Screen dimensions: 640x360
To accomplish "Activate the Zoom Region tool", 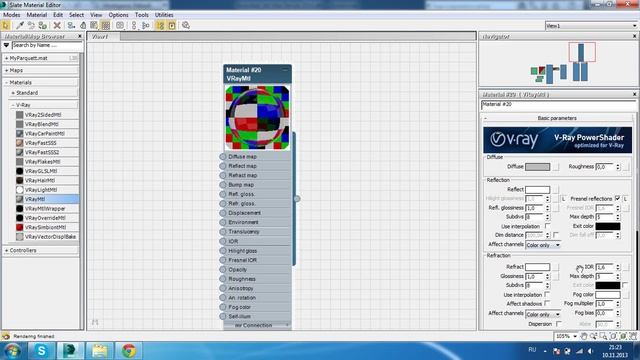I will click(603, 336).
